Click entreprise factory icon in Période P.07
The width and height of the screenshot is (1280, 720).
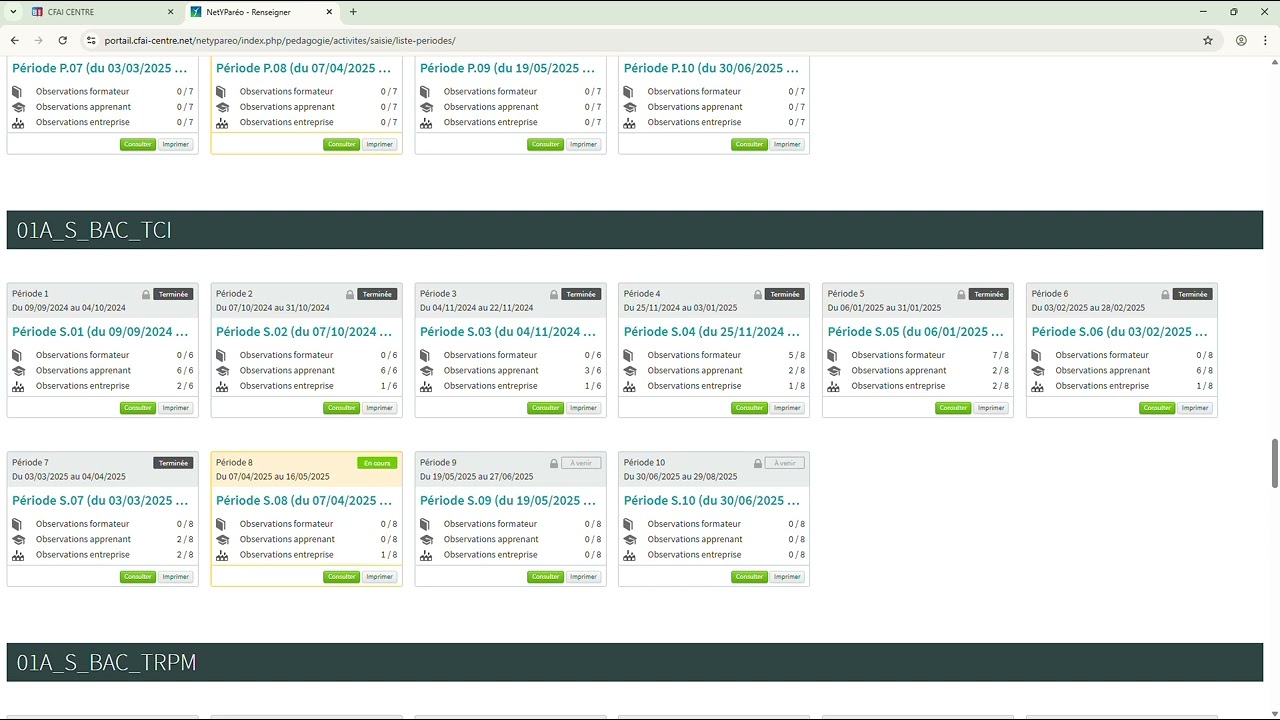coord(17,123)
